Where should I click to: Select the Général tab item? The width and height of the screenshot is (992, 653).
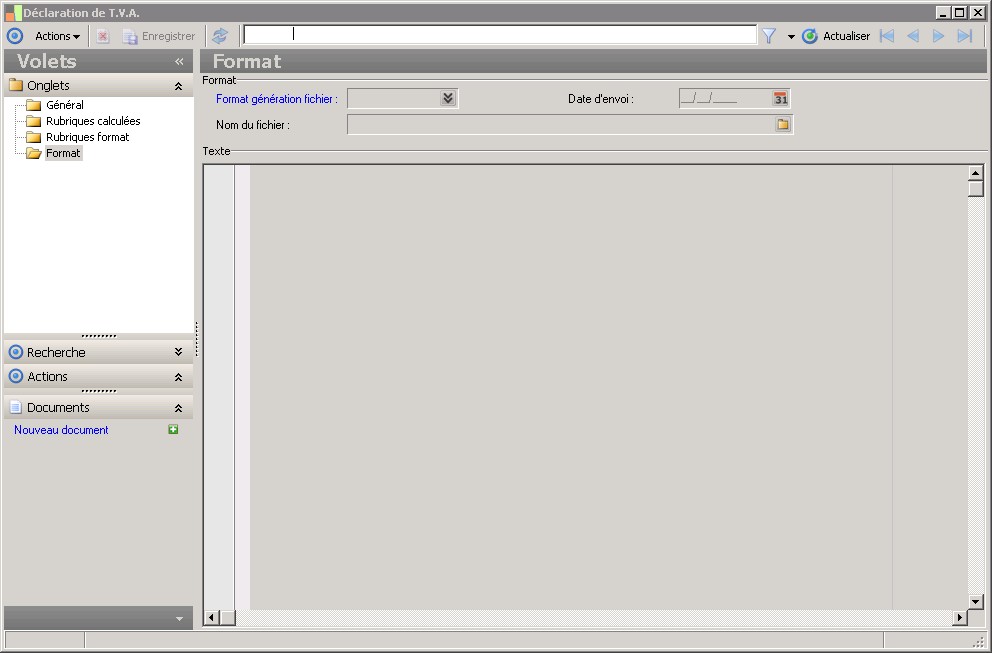point(65,105)
